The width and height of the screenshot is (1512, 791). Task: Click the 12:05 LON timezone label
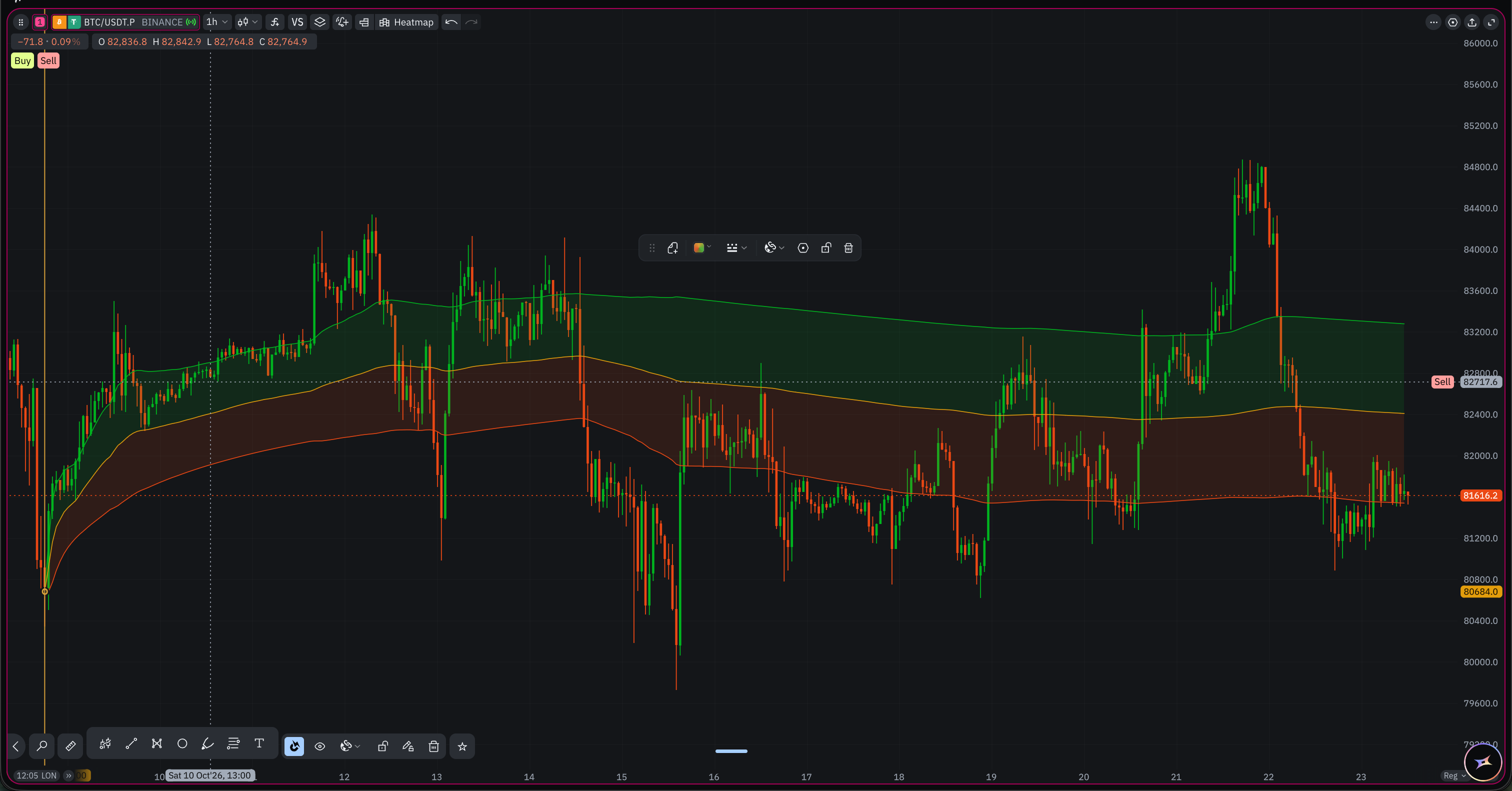point(36,775)
